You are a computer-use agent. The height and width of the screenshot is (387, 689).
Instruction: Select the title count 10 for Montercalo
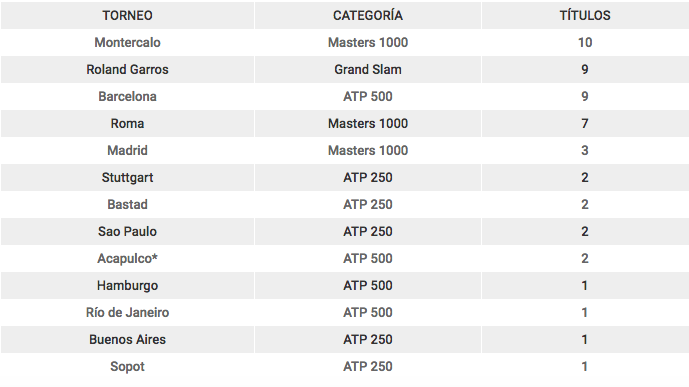585,43
